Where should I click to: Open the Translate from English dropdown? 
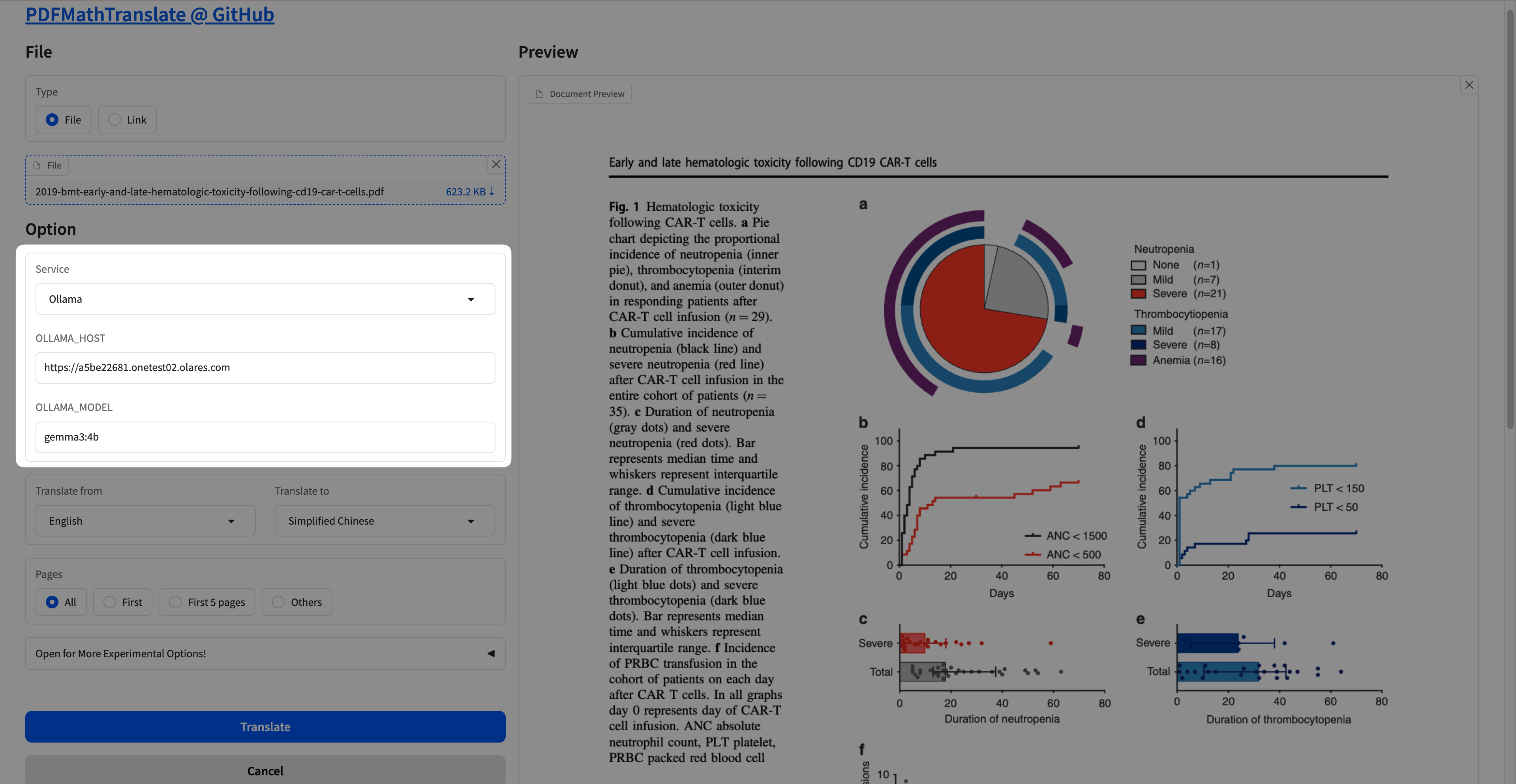pos(145,521)
